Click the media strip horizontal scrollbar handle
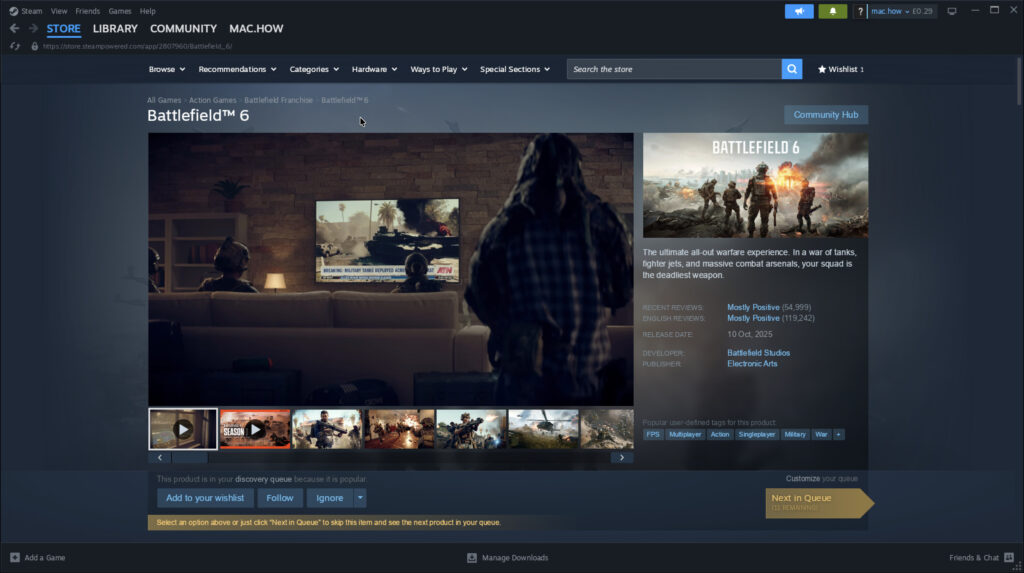This screenshot has height=573, width=1024. pyautogui.click(x=189, y=457)
